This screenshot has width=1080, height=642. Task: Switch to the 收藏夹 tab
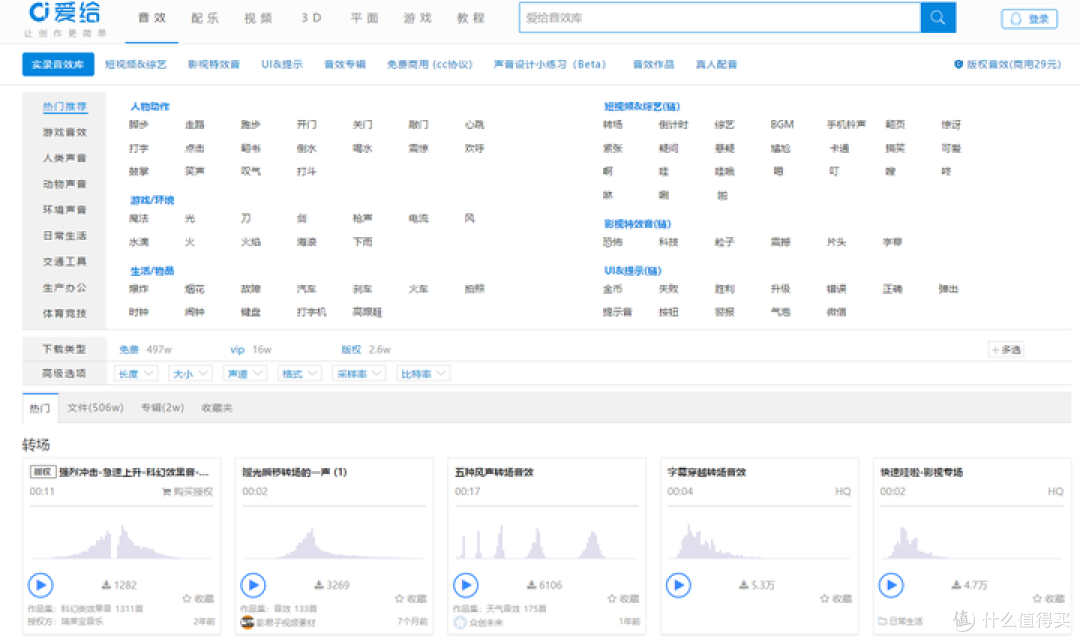coord(217,408)
